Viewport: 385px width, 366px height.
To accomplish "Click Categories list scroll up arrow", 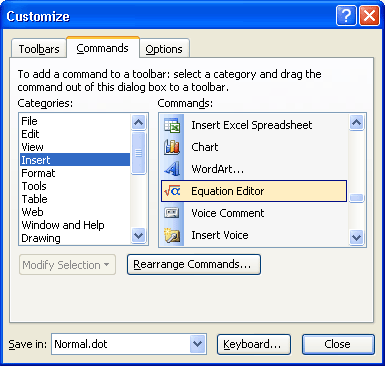I will [138, 122].
